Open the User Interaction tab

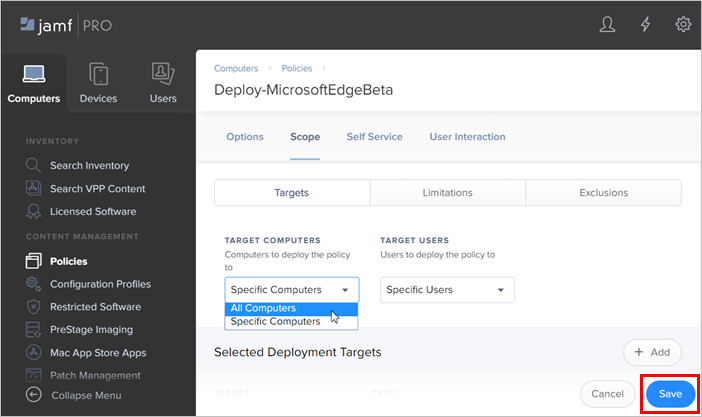click(467, 137)
